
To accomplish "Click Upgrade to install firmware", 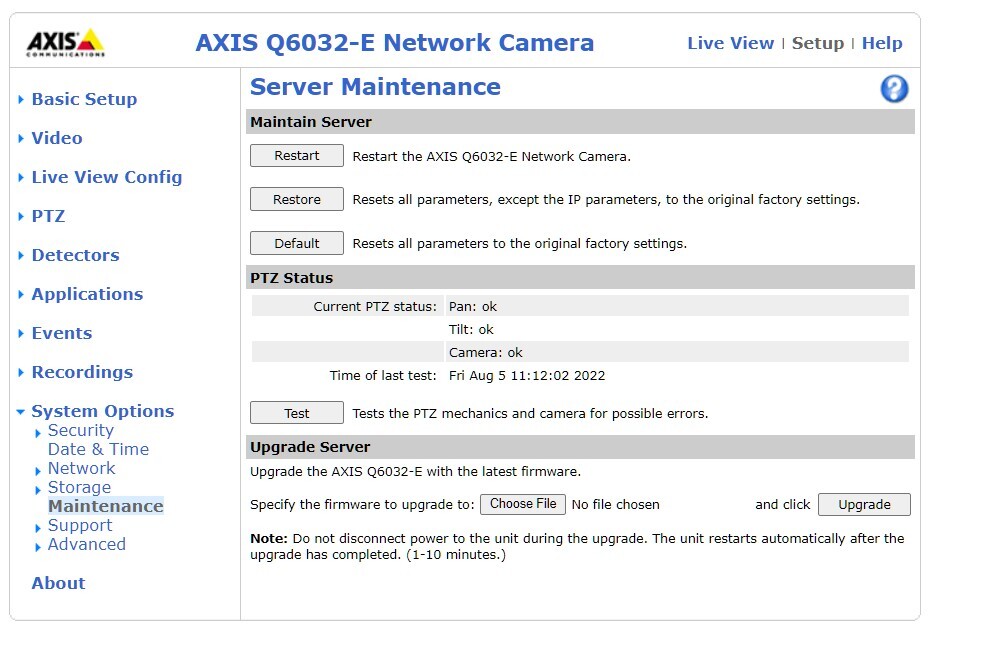I will (x=863, y=504).
